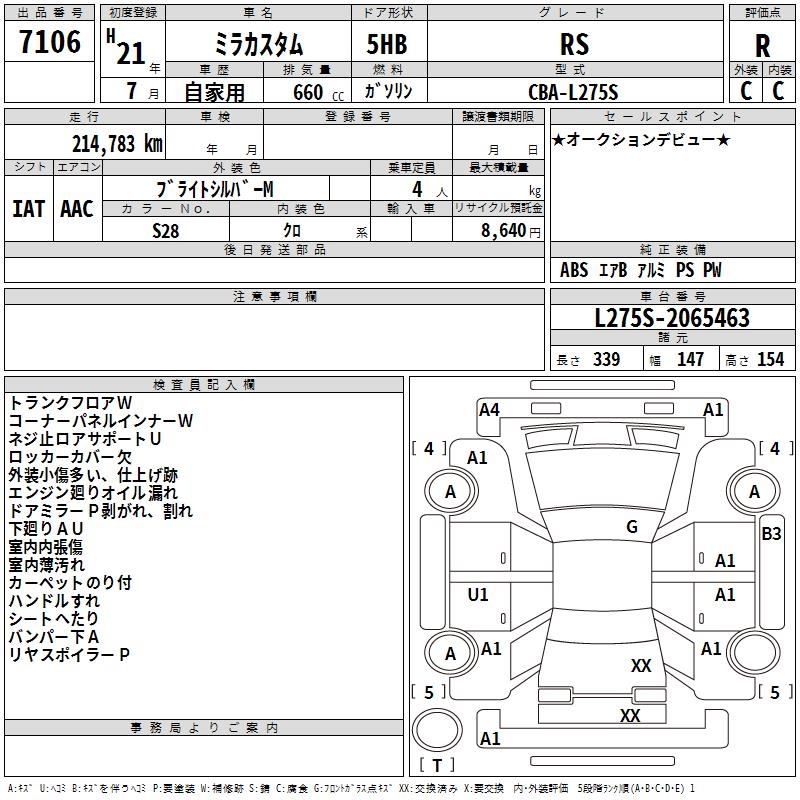Click the front-left wheel circle marked A
This screenshot has width=800, height=800.
[450, 492]
